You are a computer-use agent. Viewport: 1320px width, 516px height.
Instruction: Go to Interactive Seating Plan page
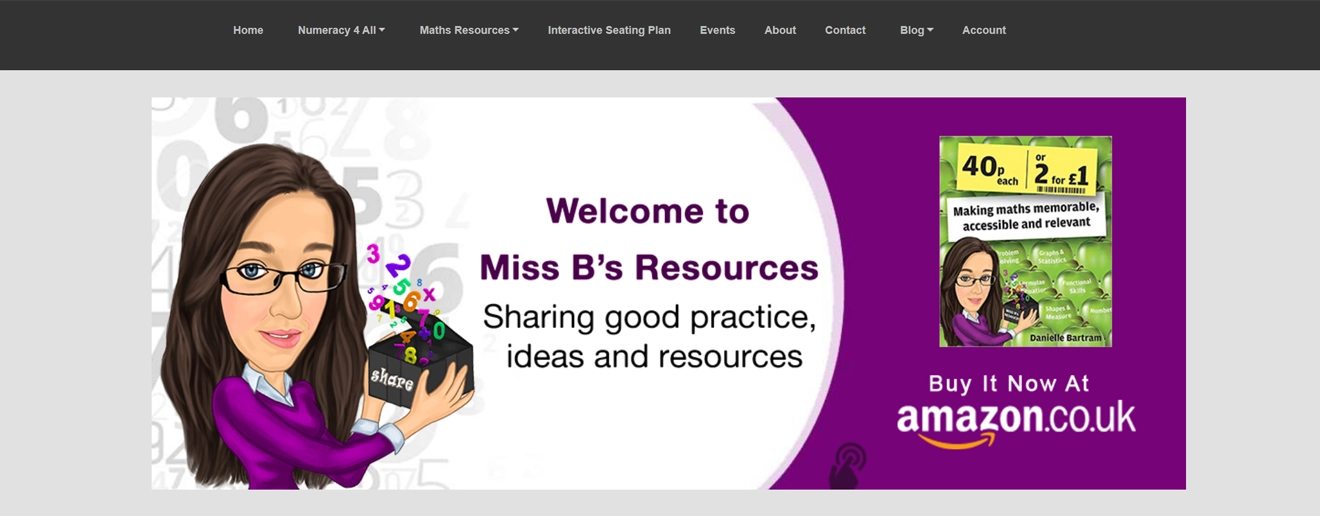(609, 30)
